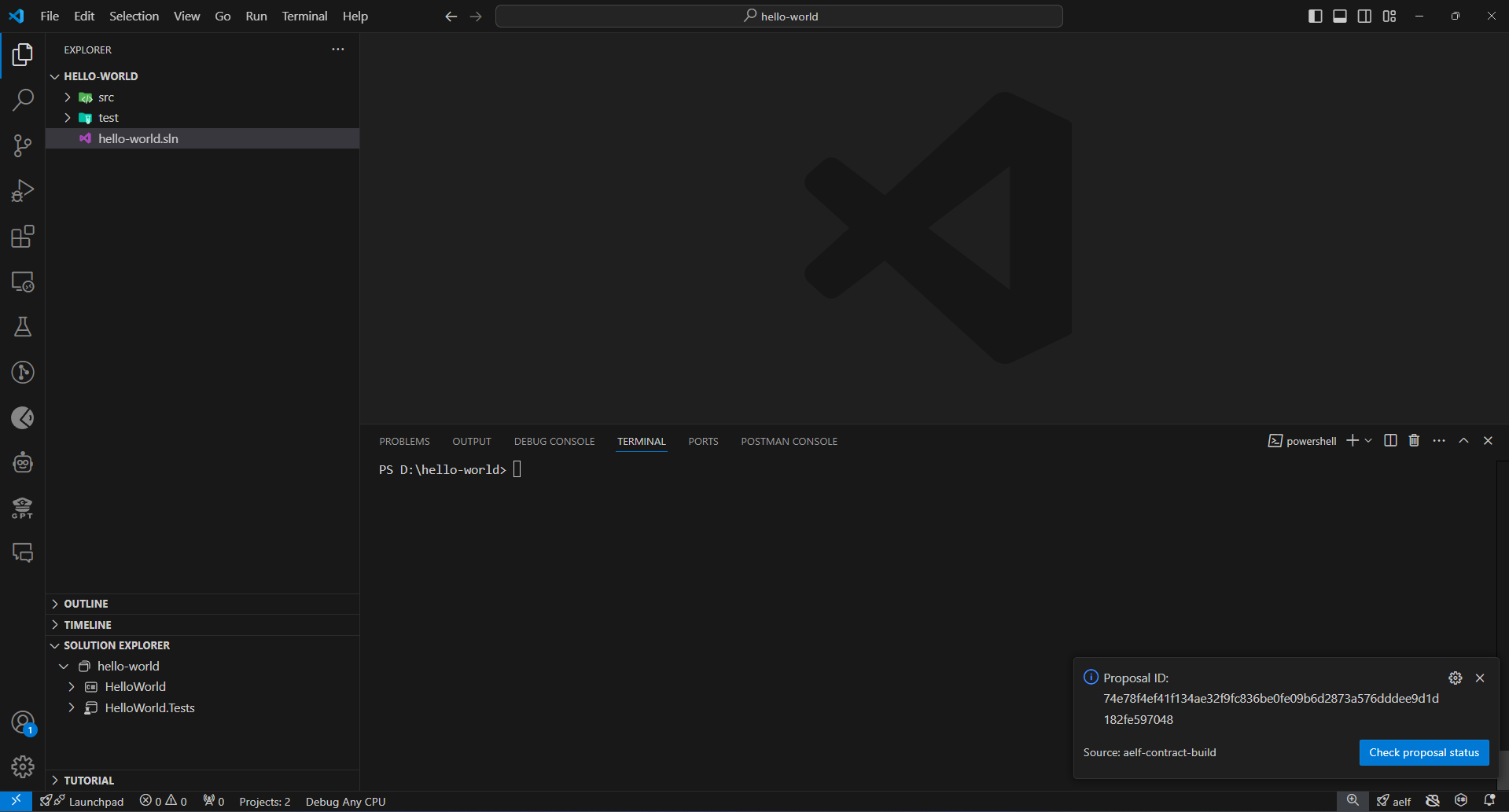Toggle bottom panel visibility in title bar
Image resolution: width=1509 pixels, height=812 pixels.
(1340, 17)
